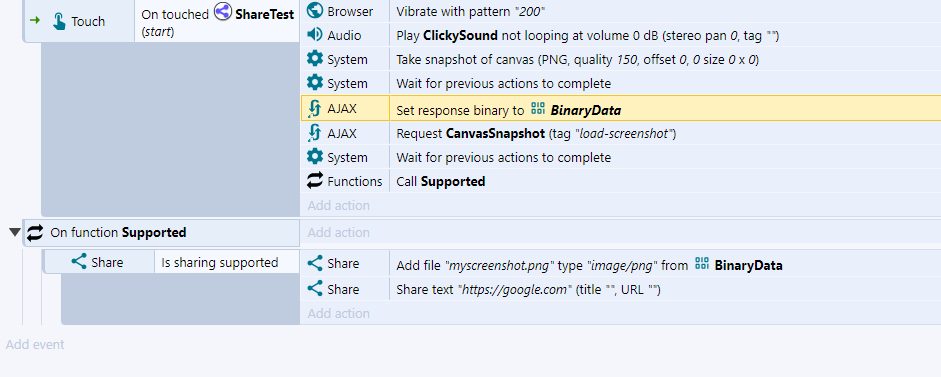The width and height of the screenshot is (941, 377).
Task: Select Play ClickySound audio action
Action: coord(665,35)
